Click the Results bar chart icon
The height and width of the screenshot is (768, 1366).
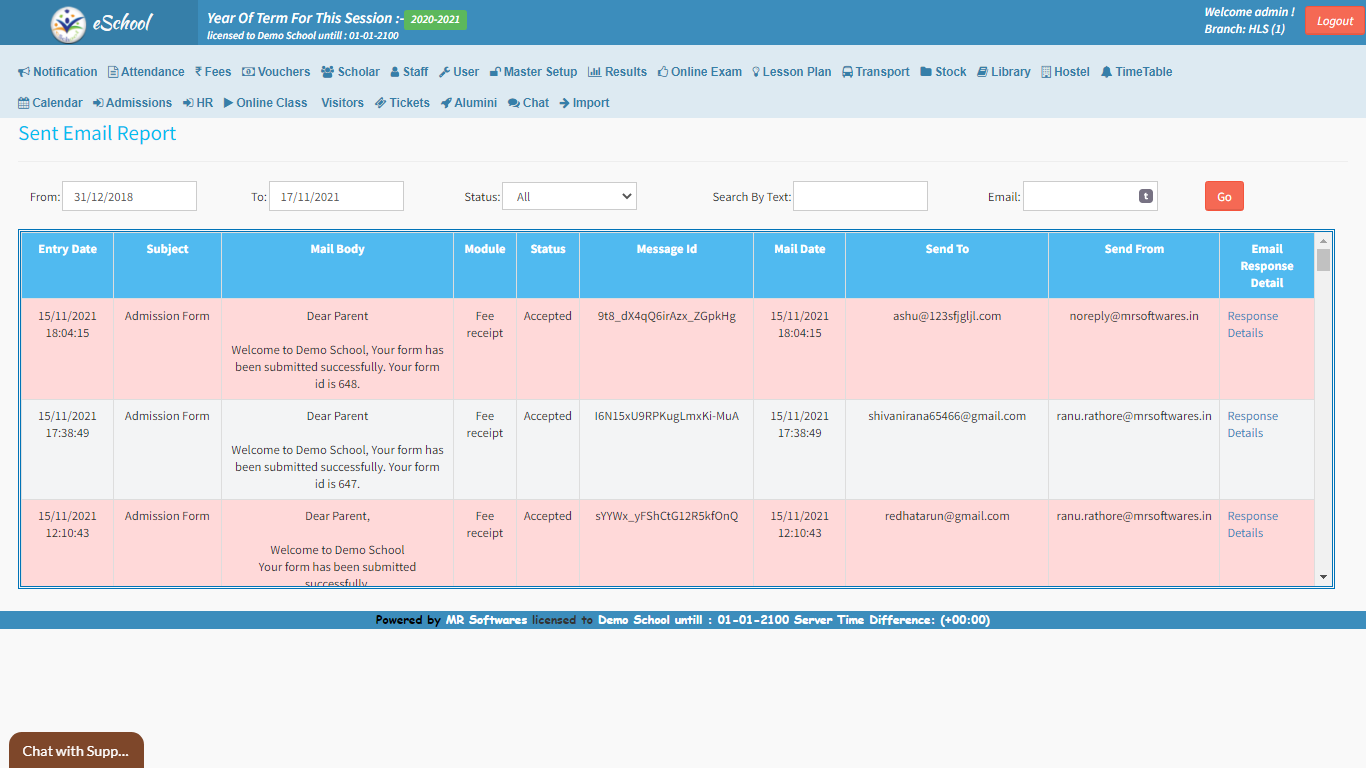(x=594, y=72)
